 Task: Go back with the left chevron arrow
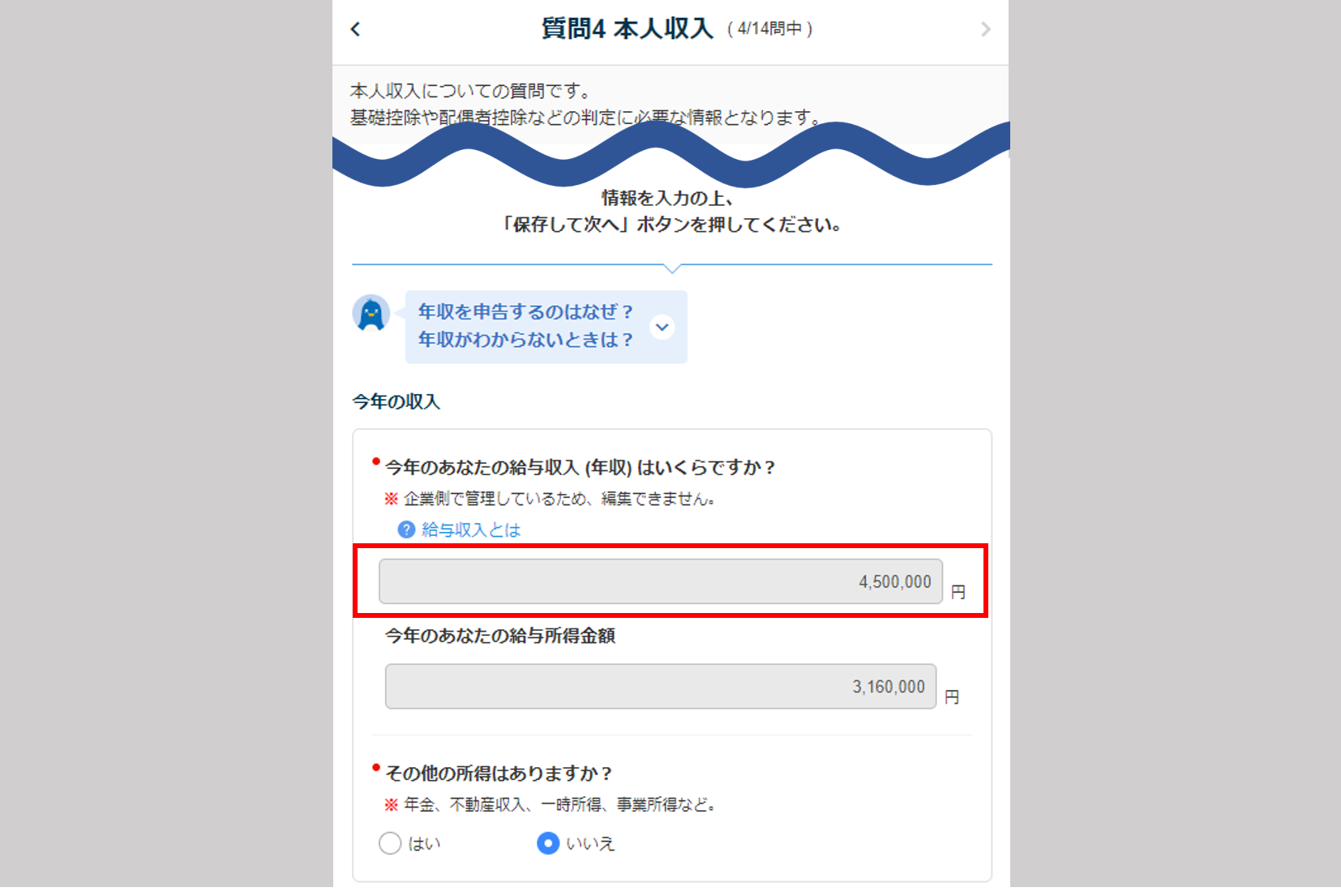(355, 29)
